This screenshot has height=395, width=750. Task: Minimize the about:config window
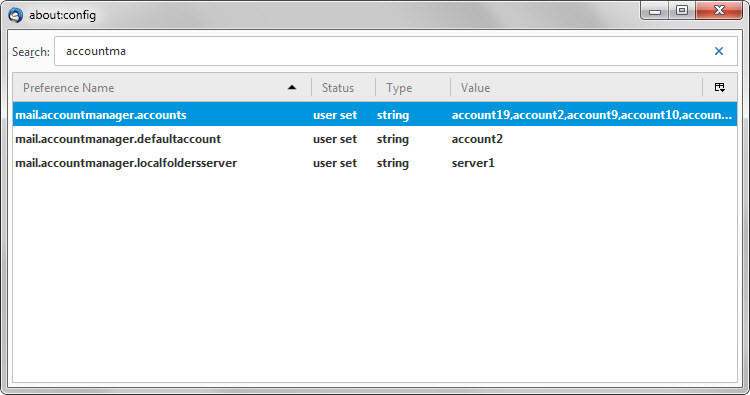click(655, 11)
